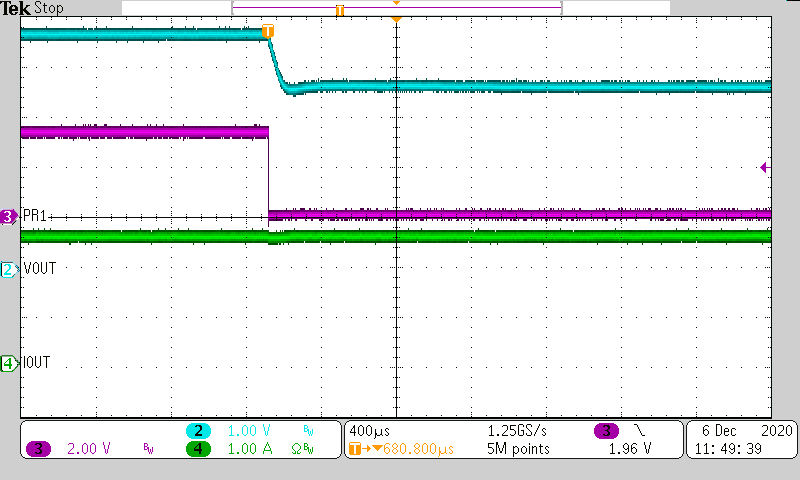Select the channel 3 ground marker beside PR1
800x480 pixels.
point(9,217)
